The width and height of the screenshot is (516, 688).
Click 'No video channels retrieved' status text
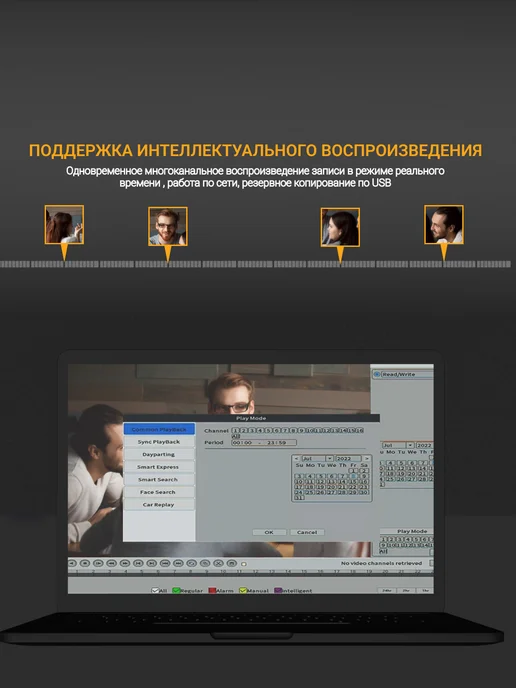(x=381, y=563)
